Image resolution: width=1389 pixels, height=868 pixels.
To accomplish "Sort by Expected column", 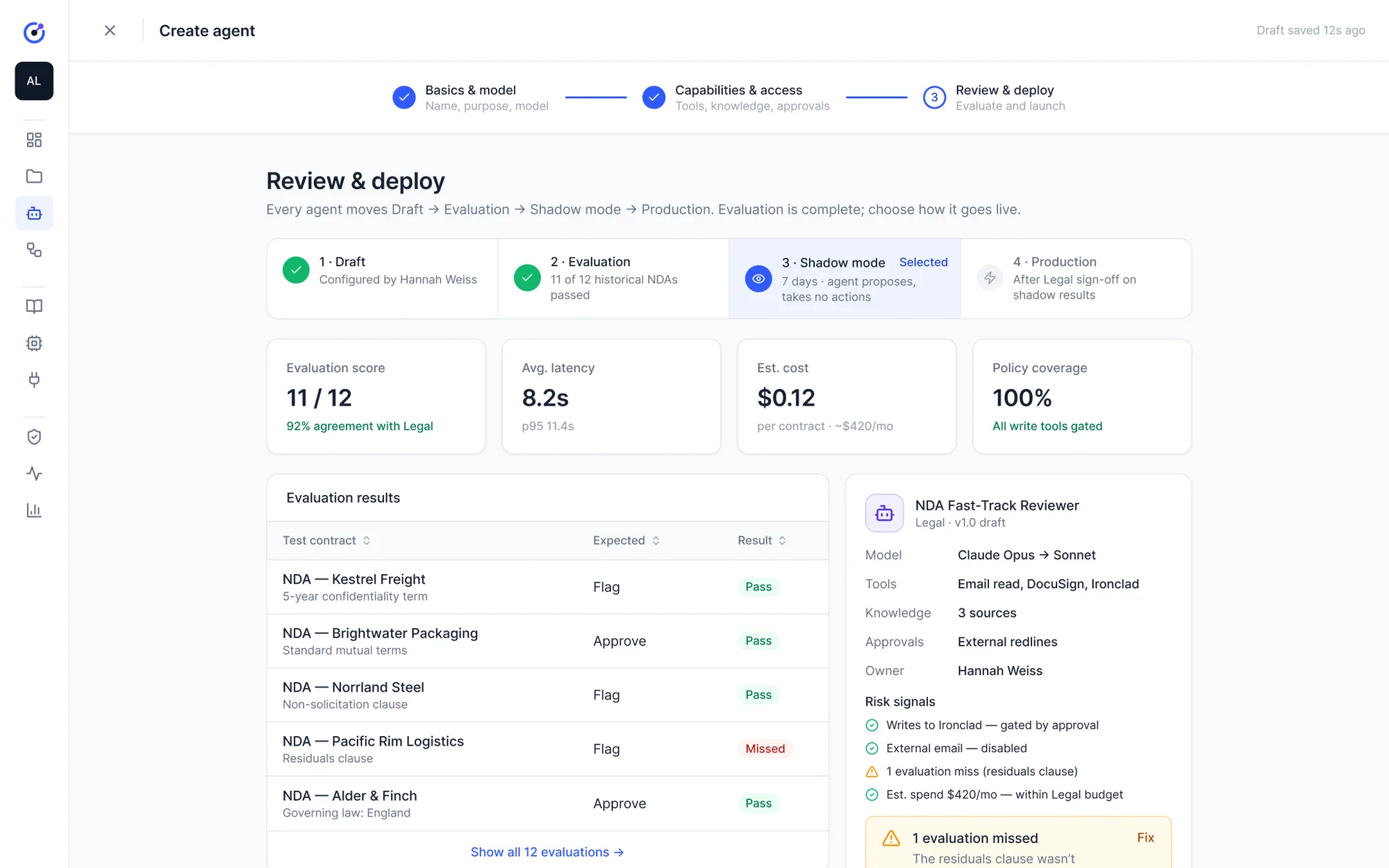I will pyautogui.click(x=626, y=540).
